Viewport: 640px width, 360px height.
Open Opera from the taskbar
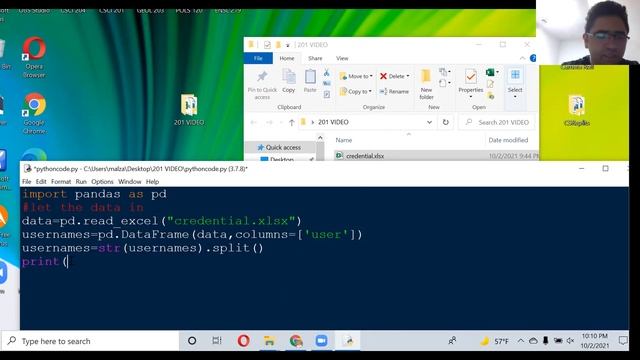click(243, 340)
